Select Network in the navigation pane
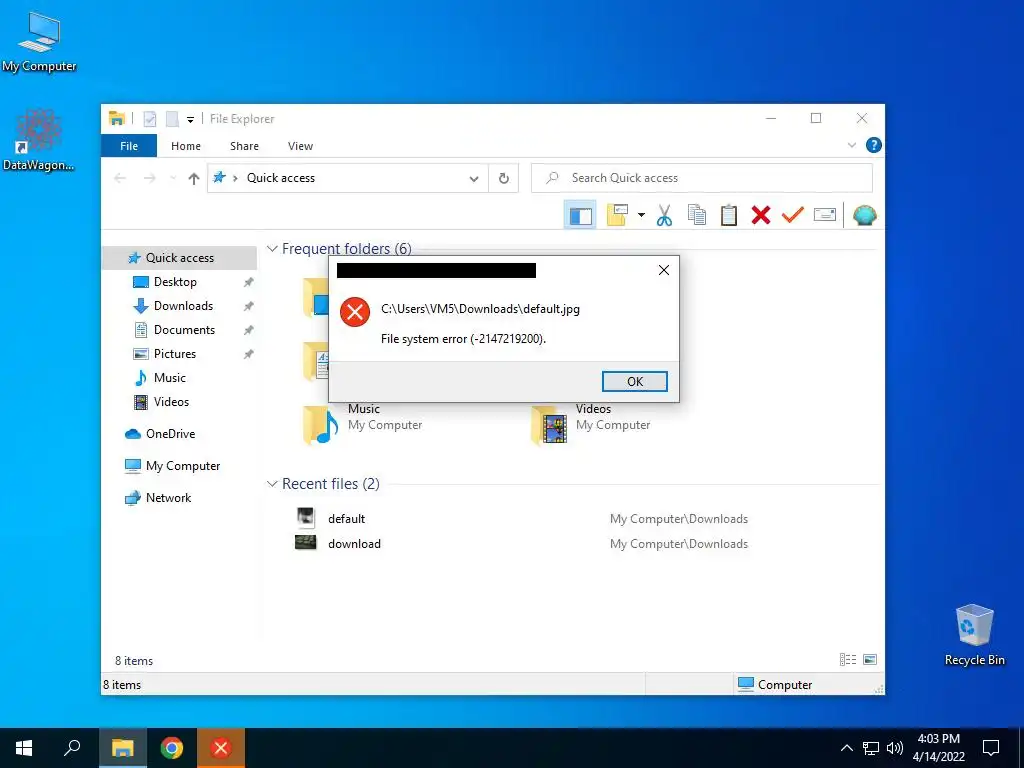 pos(168,498)
